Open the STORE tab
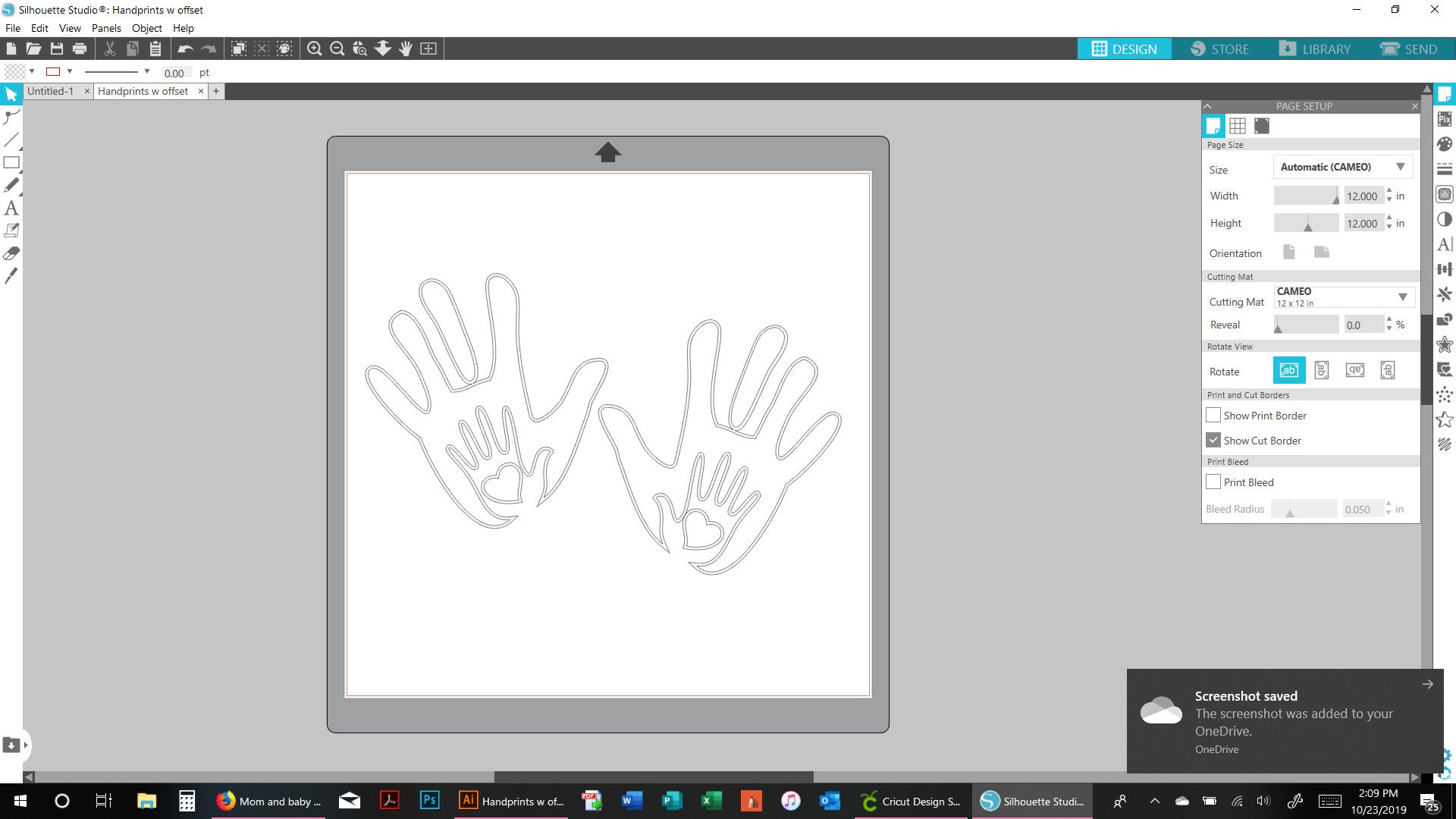 coord(1219,49)
